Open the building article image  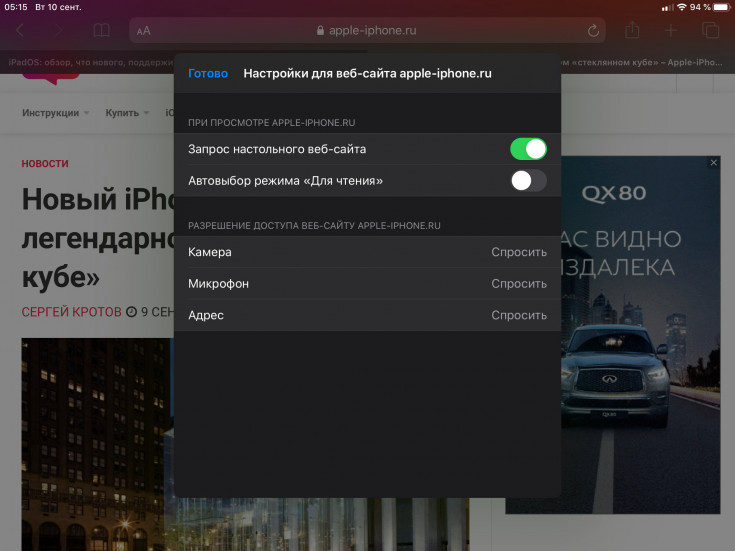point(98,444)
